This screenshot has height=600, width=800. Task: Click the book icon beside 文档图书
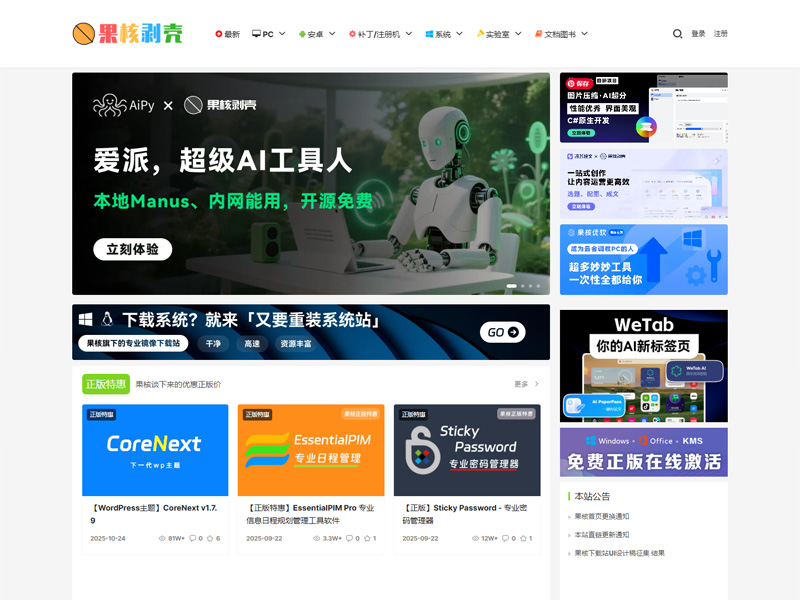click(x=538, y=33)
